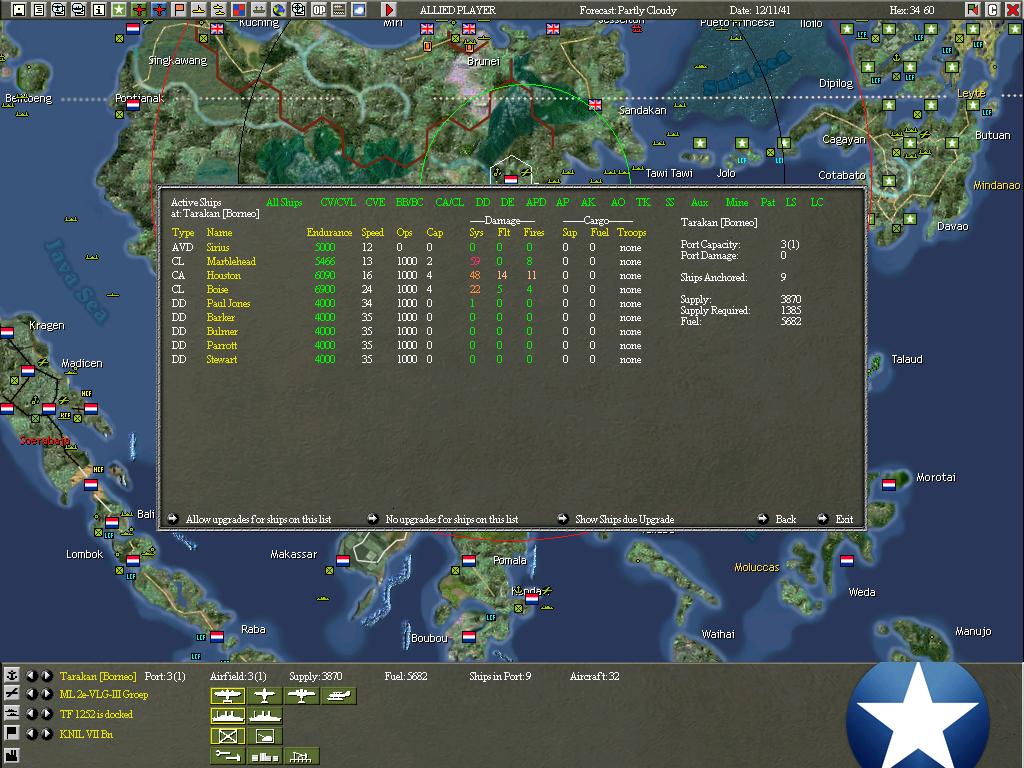Click the cloud weather toolbar icon
Viewport: 1024px width, 768px height.
(x=359, y=9)
